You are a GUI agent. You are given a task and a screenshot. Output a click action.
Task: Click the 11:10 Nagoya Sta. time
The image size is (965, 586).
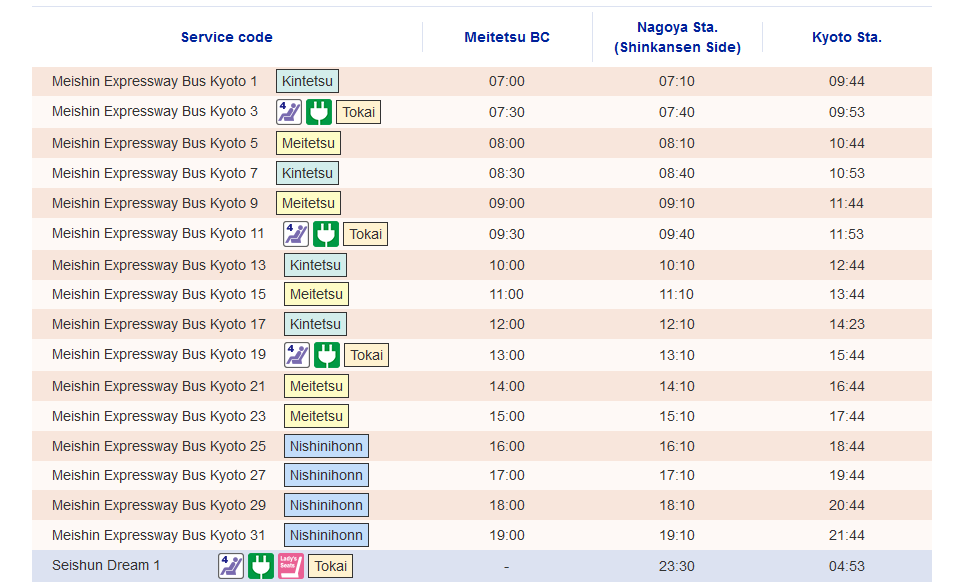(676, 294)
